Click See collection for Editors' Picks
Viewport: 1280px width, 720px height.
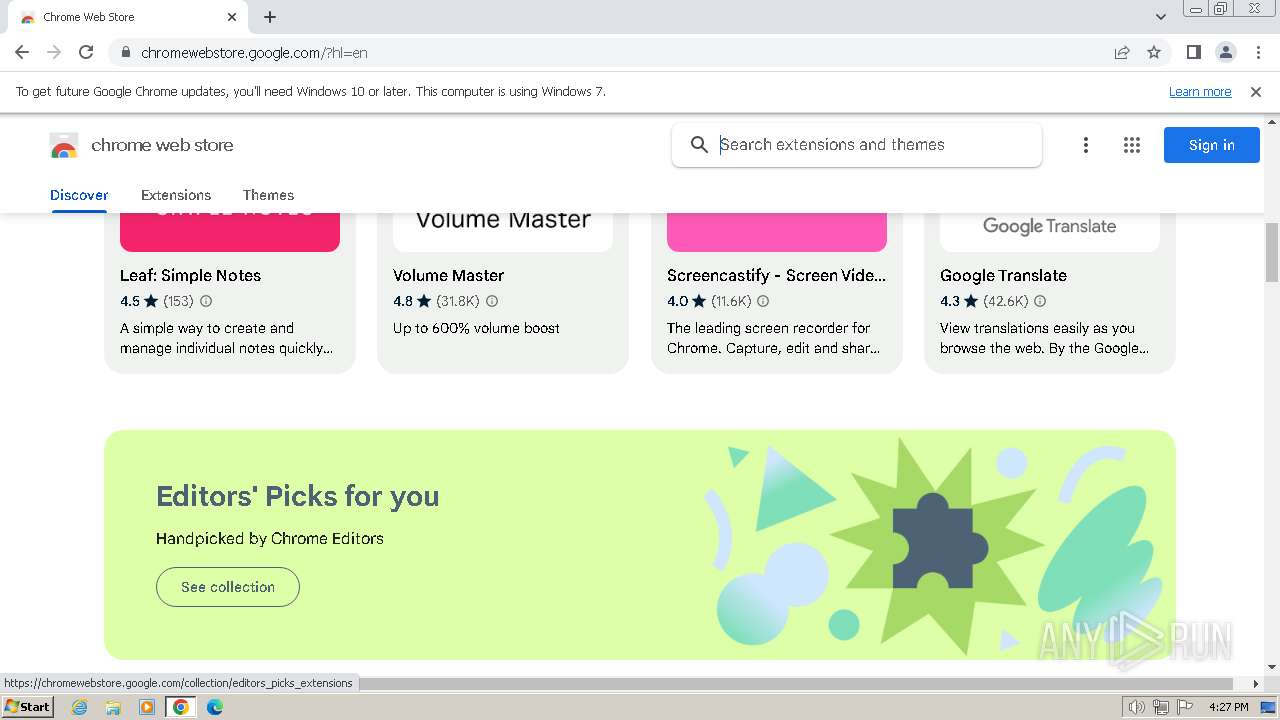[x=228, y=587]
